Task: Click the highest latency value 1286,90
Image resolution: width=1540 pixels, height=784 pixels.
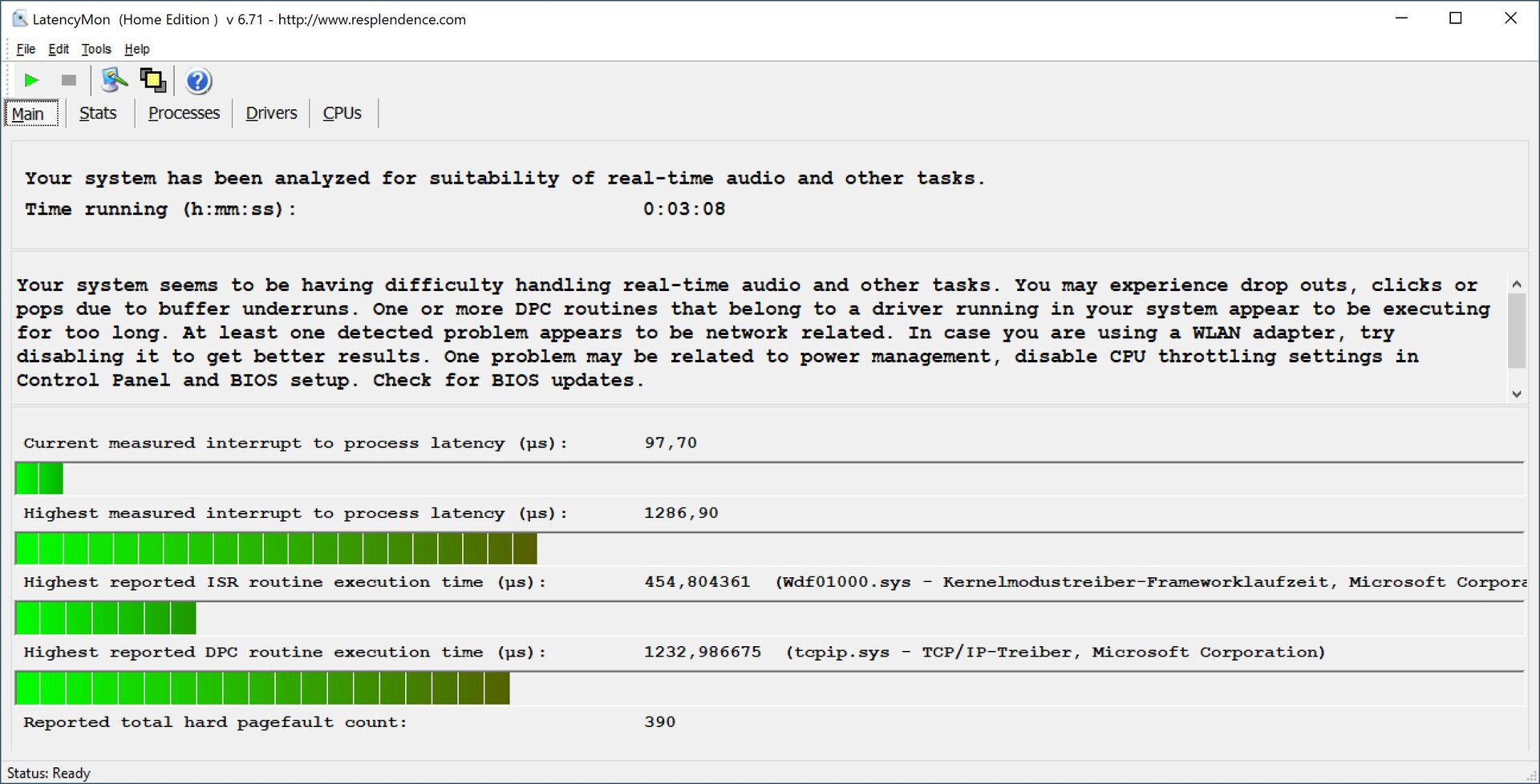Action: click(x=681, y=513)
